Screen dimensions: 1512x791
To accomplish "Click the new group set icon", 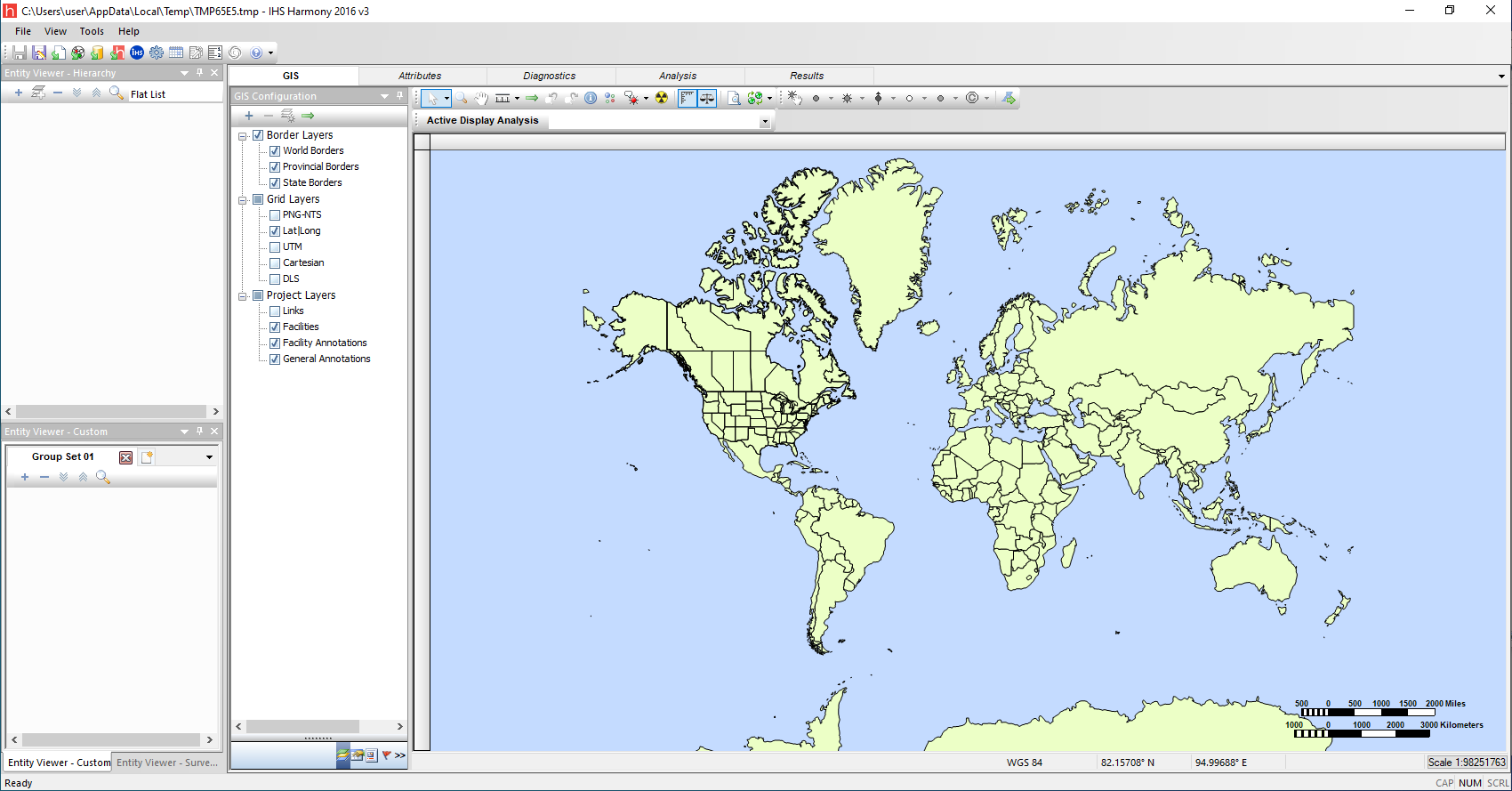I will (148, 457).
